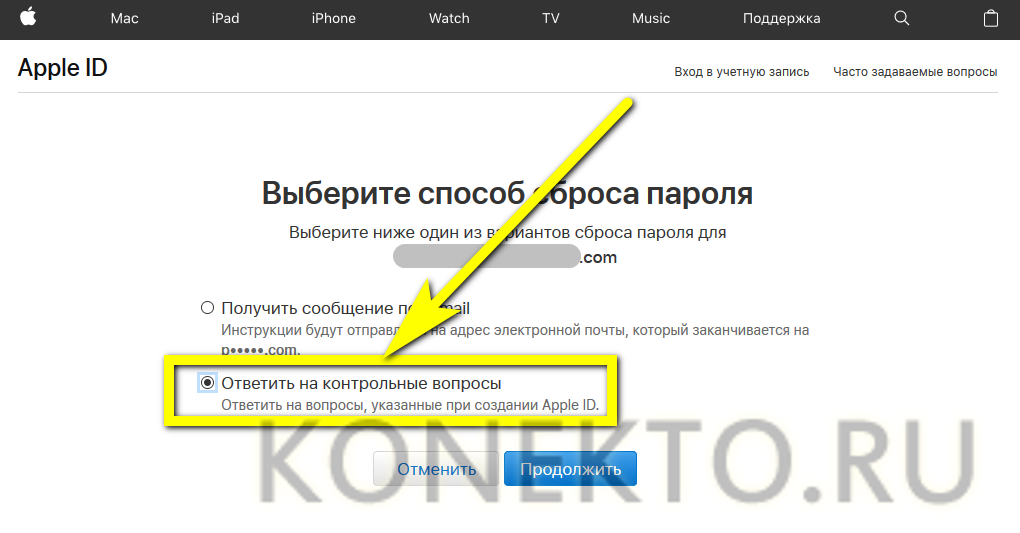Screen dimensions: 1020x533
Task: Click the Apple logo icon
Action: (x=28, y=18)
